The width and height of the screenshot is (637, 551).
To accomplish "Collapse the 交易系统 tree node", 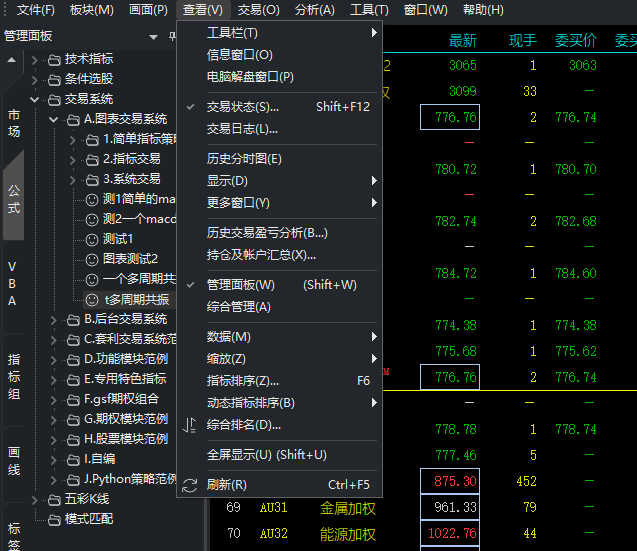I will [35, 99].
